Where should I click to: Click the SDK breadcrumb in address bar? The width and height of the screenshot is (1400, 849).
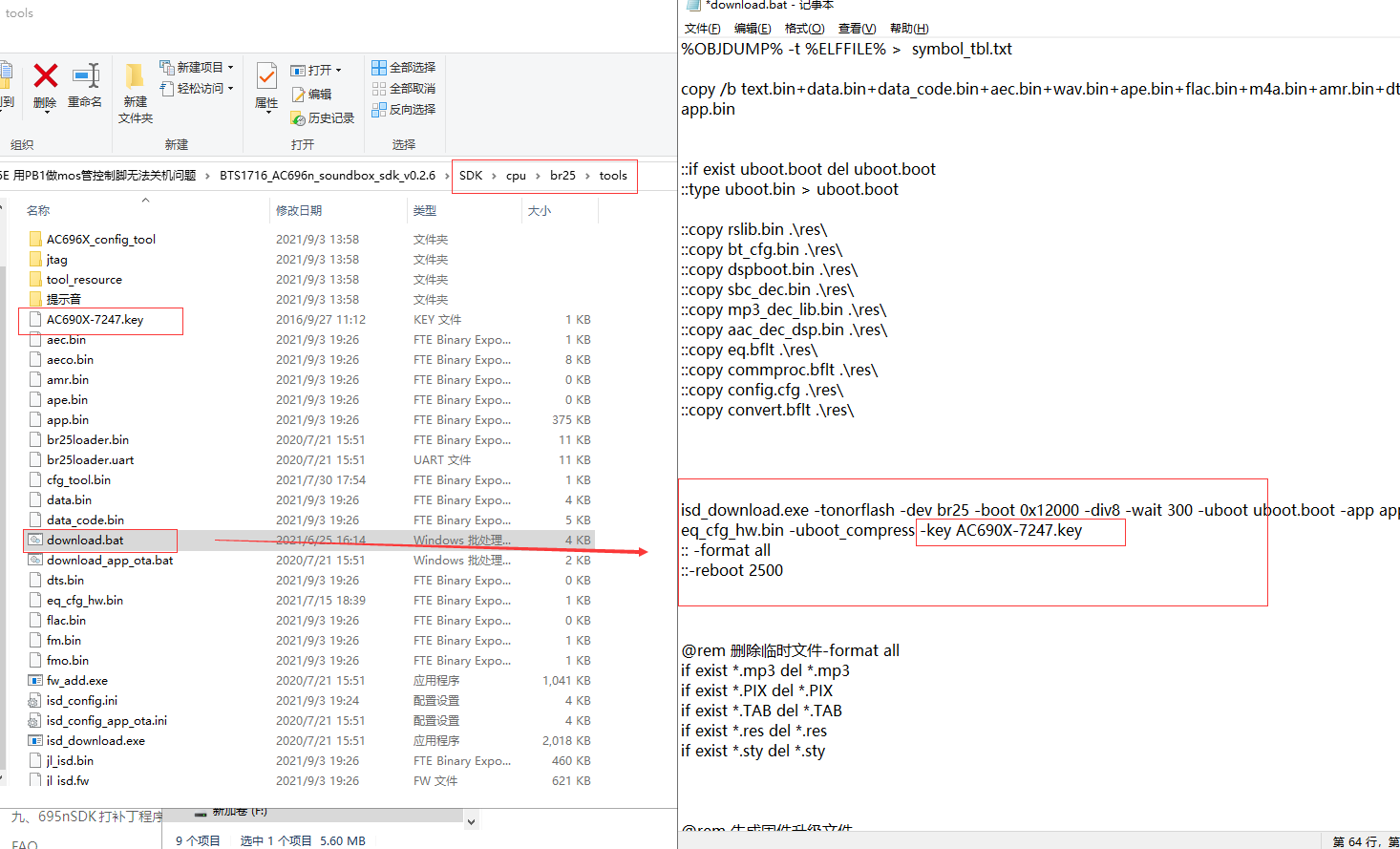tap(471, 175)
